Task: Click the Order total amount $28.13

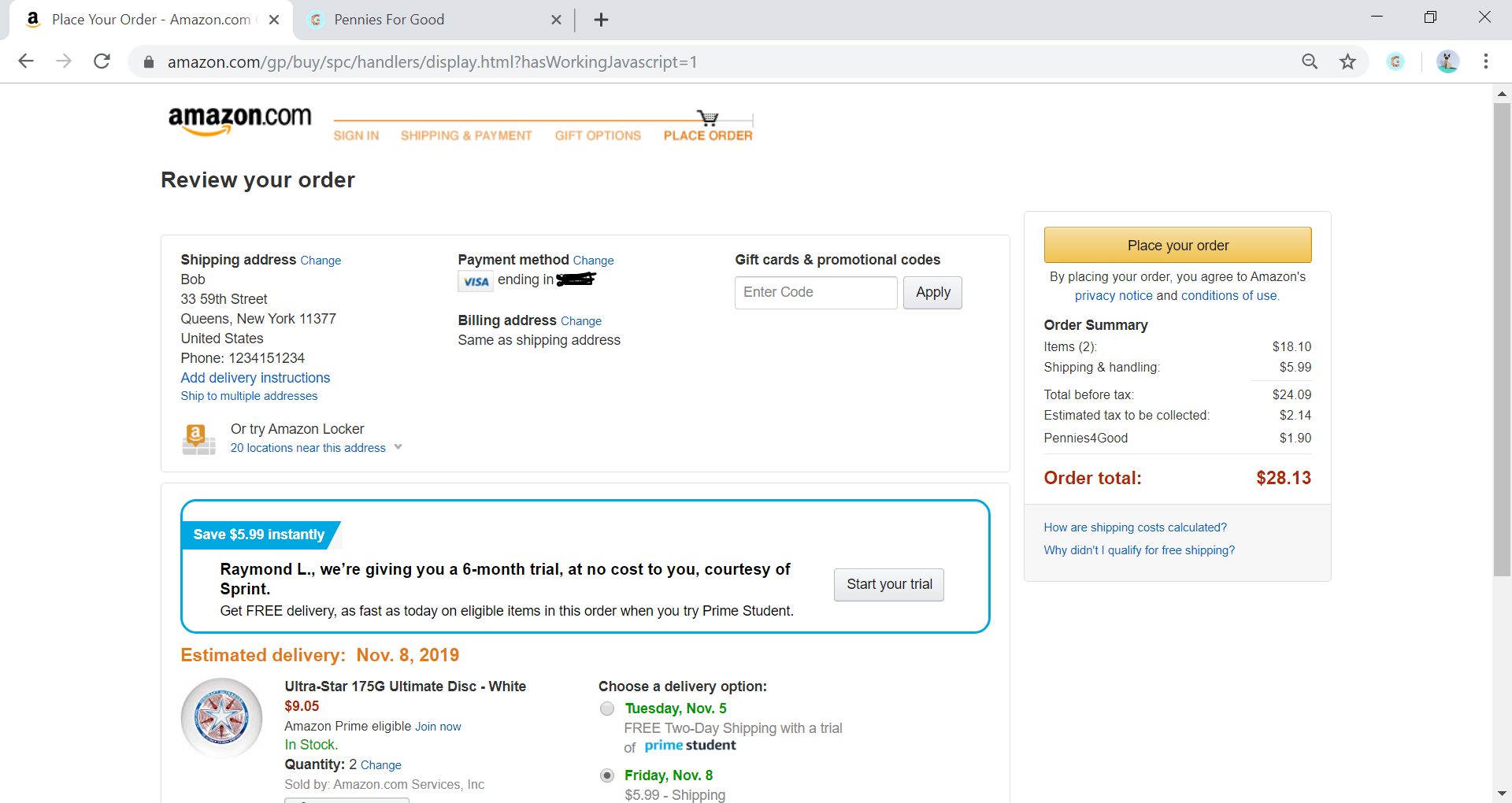Action: tap(1284, 478)
